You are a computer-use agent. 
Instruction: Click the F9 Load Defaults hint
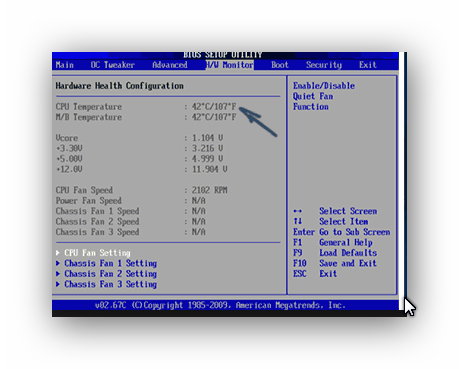coord(335,253)
